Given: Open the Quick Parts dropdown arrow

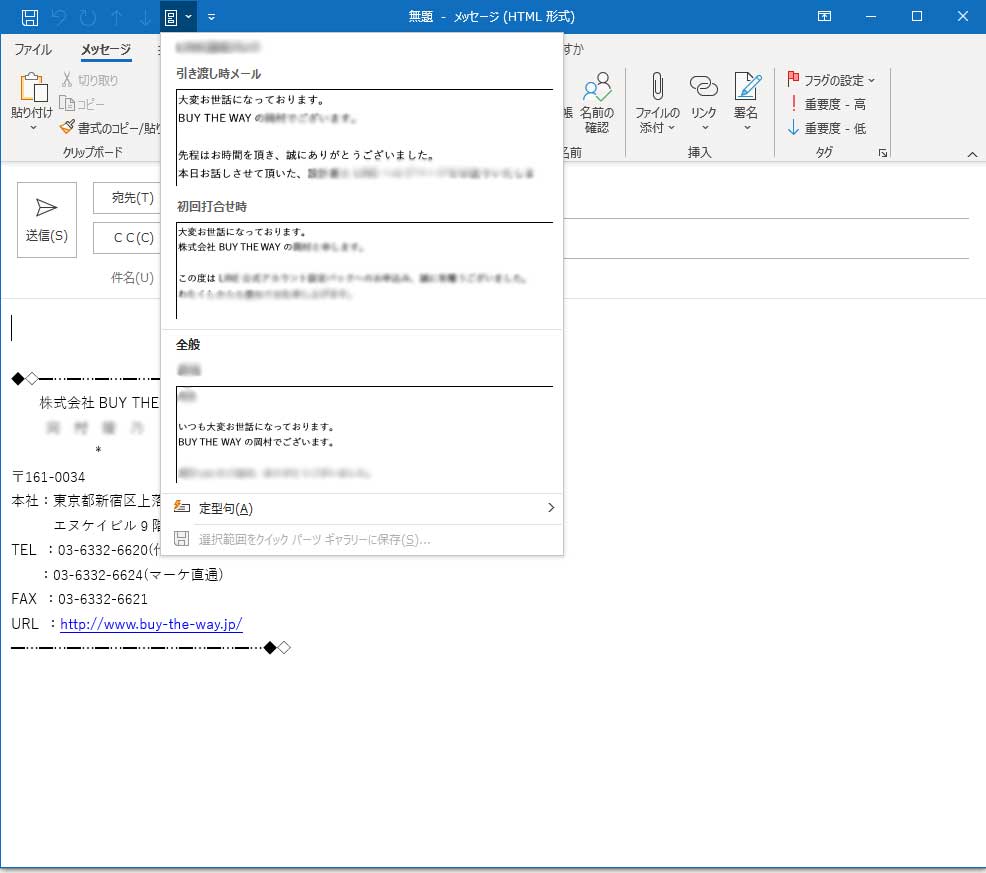Looking at the screenshot, I should coord(188,17).
